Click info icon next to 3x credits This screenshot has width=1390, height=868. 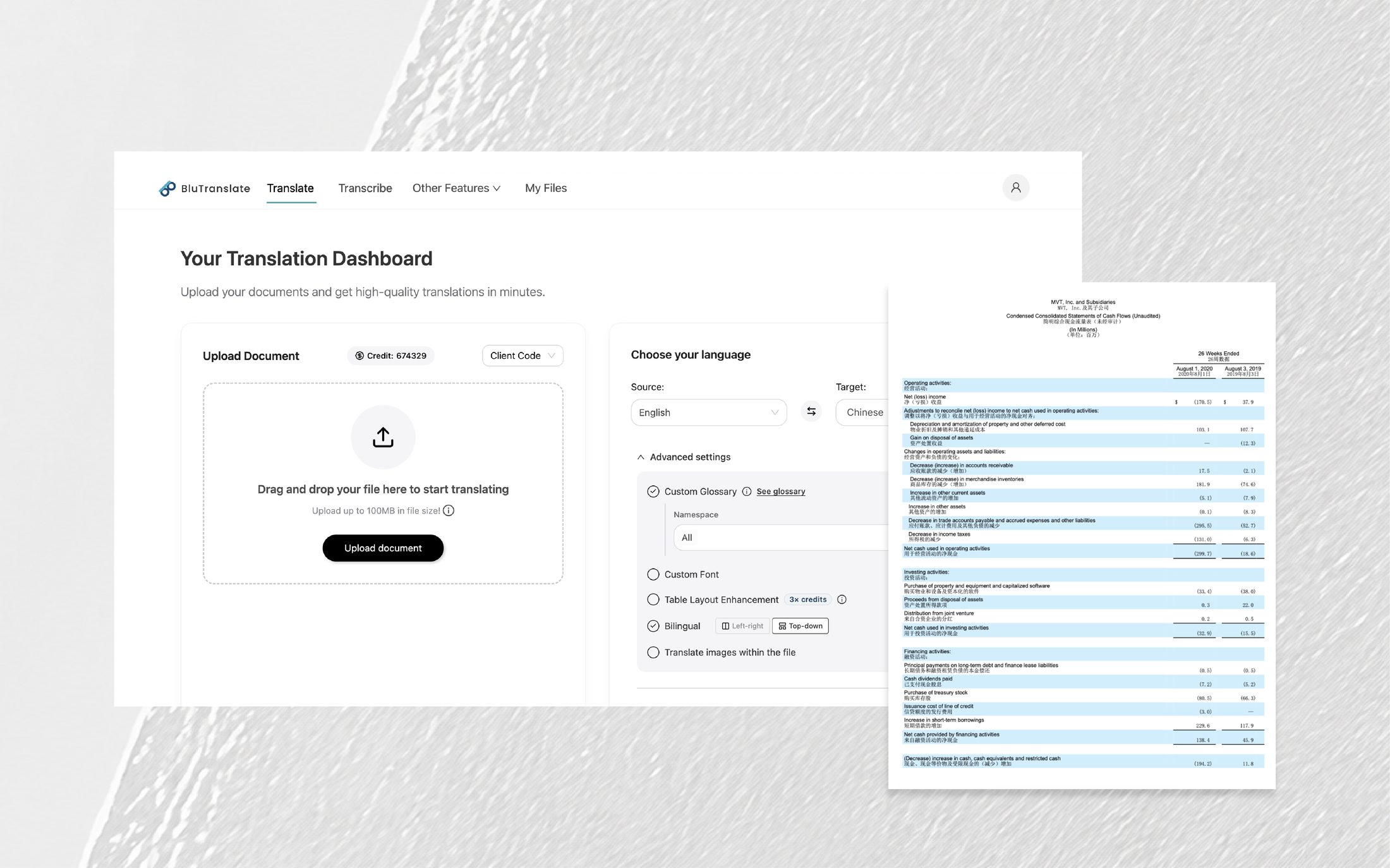[x=842, y=600]
